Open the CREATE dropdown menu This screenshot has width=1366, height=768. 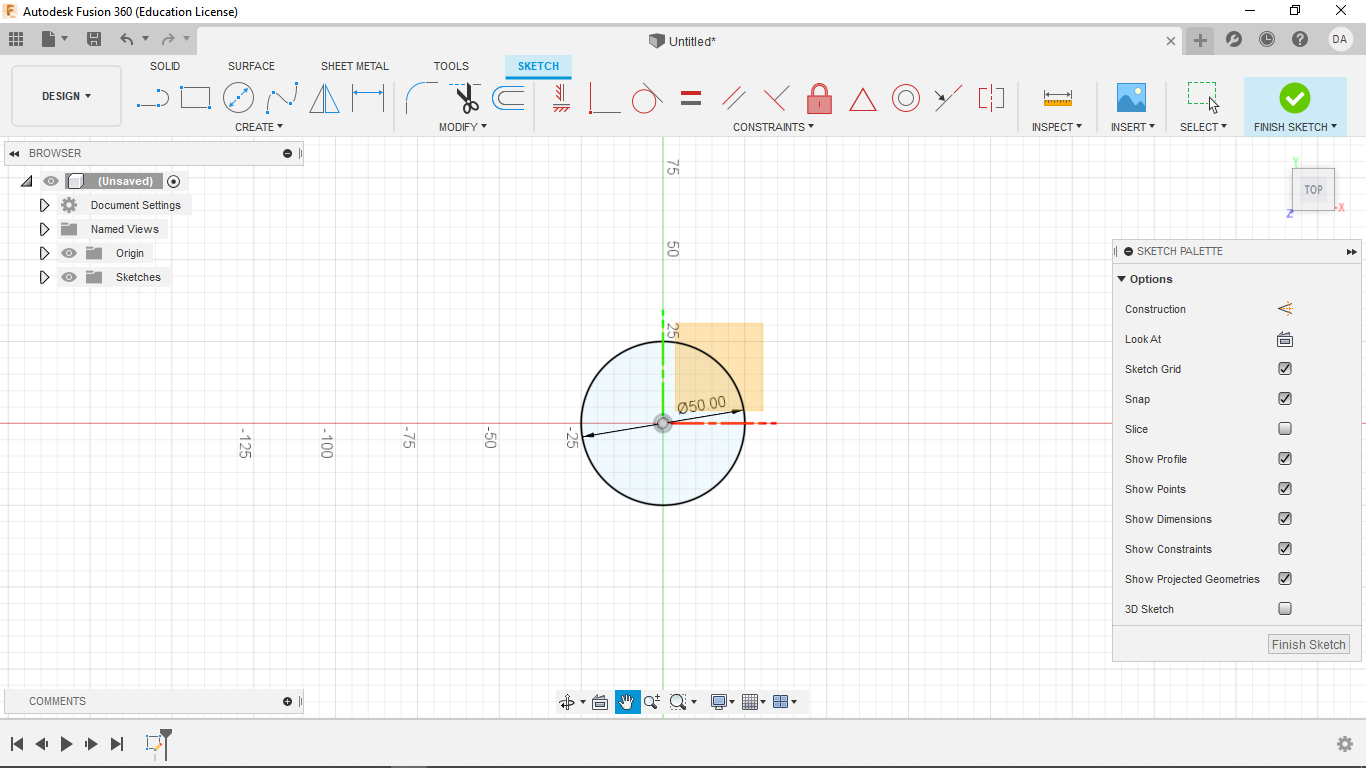point(259,127)
